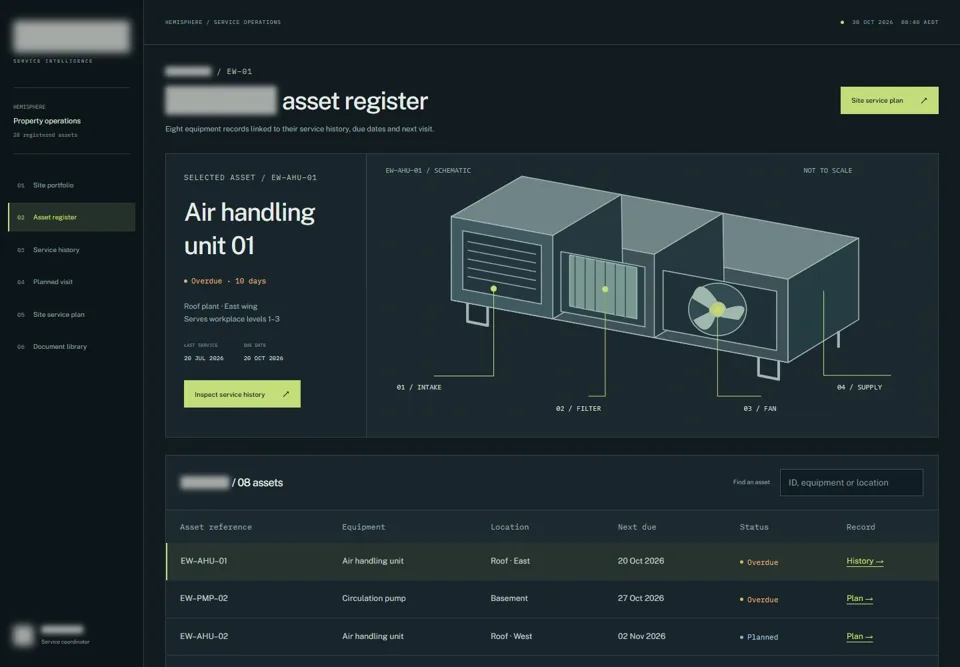960x667 pixels.
Task: Select the 04 / SUPPLY schematic label
Action: click(859, 387)
